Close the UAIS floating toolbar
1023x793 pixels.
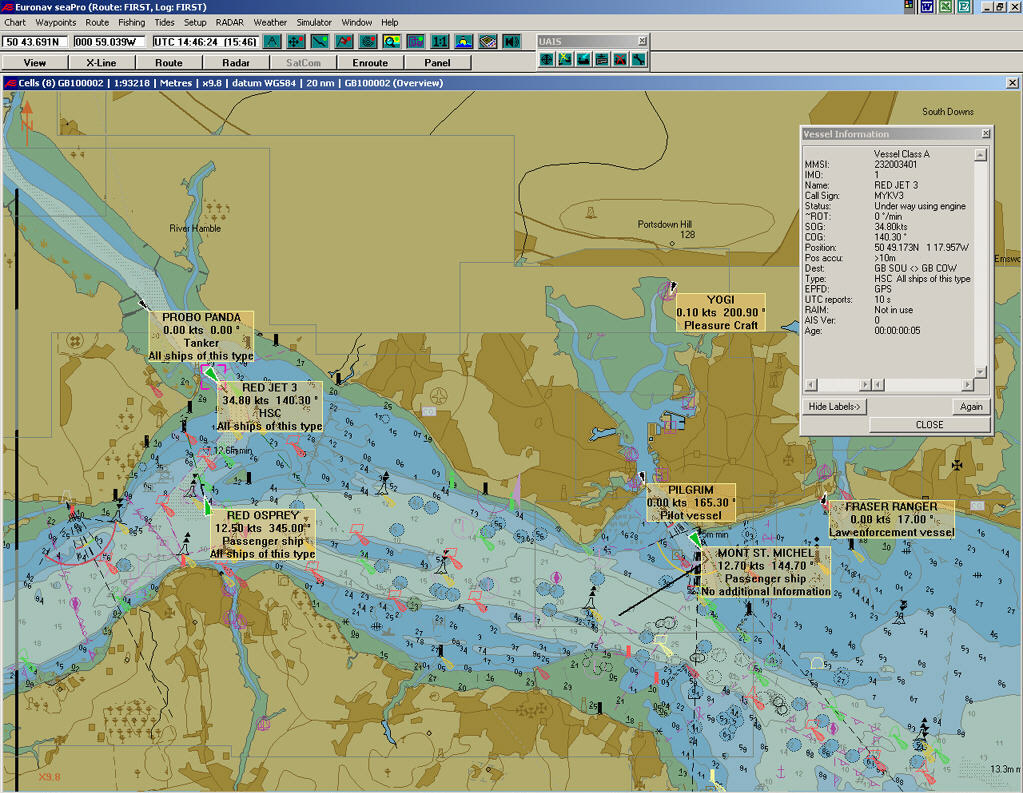point(642,41)
